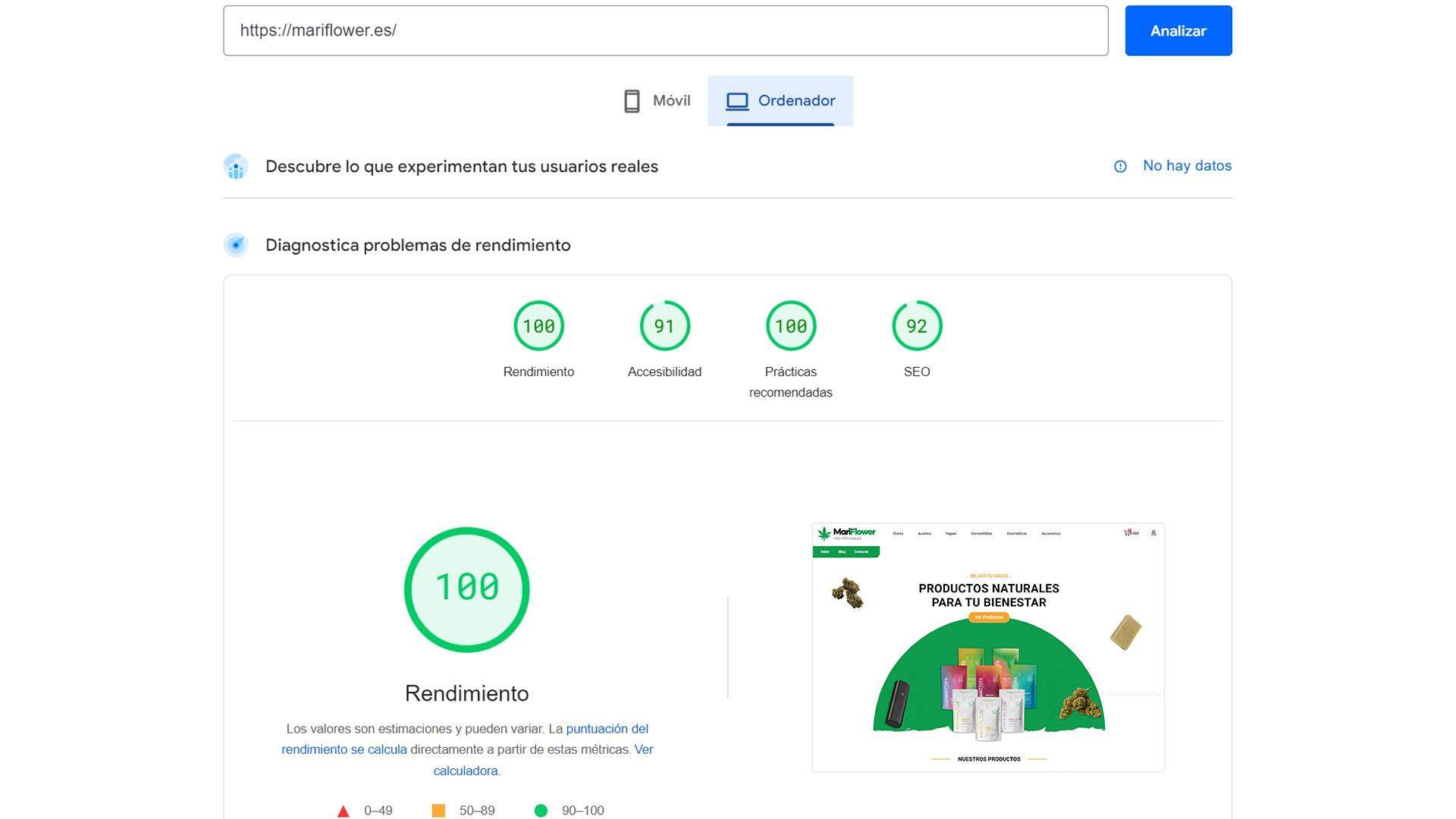Click the Mariflower website screenshot thumbnail
Viewport: 1456px width, 819px height.
(988, 647)
